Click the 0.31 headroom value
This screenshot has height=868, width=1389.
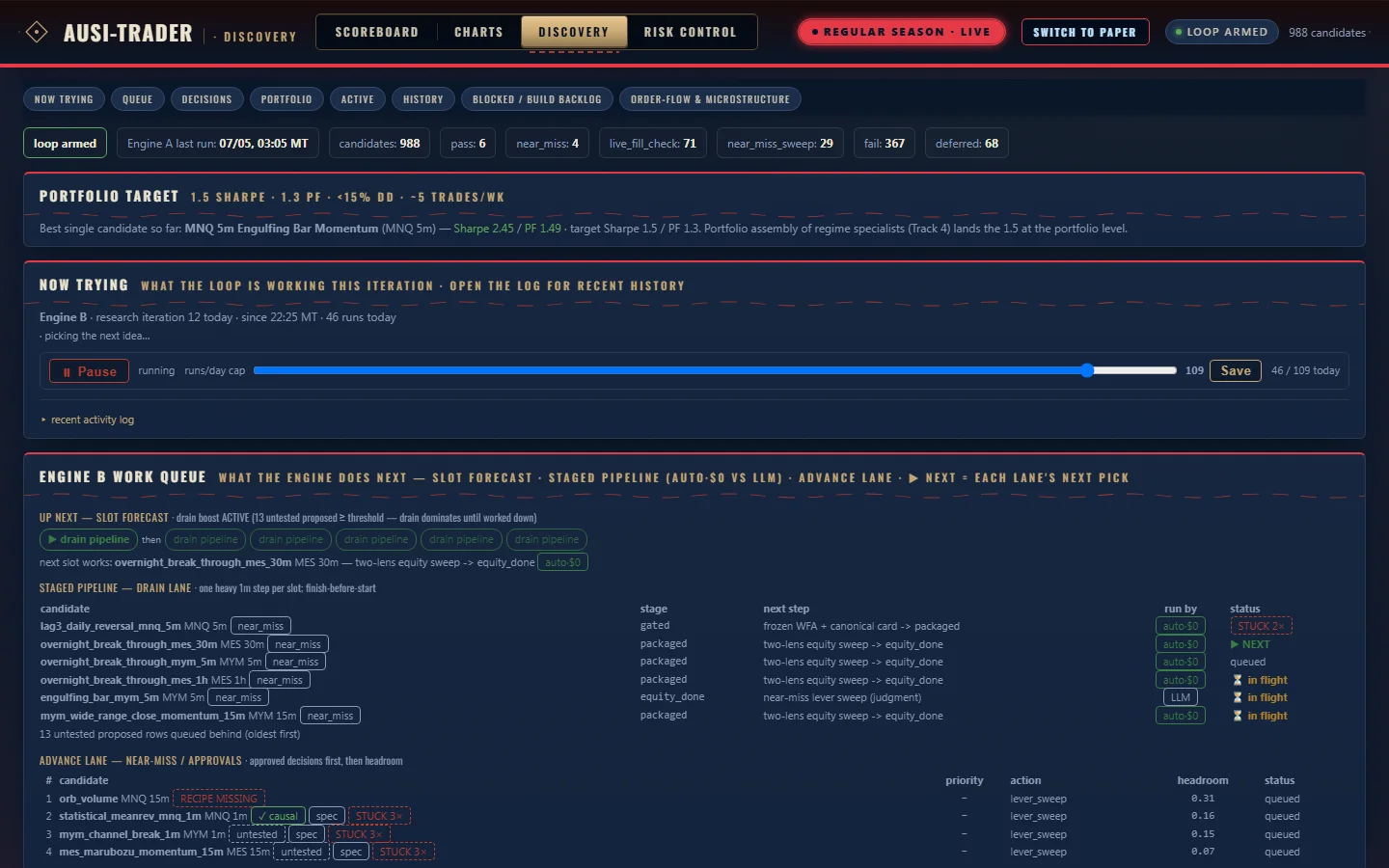[x=1202, y=799]
